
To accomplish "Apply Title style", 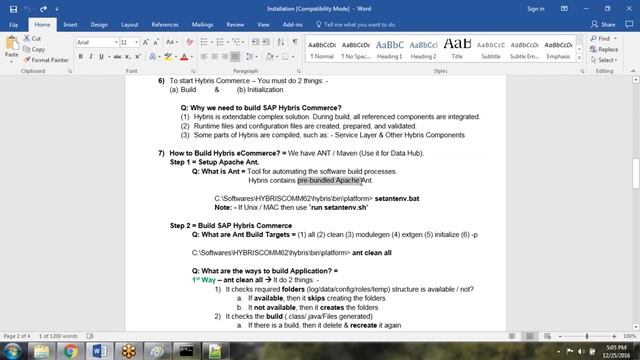I will (457, 49).
